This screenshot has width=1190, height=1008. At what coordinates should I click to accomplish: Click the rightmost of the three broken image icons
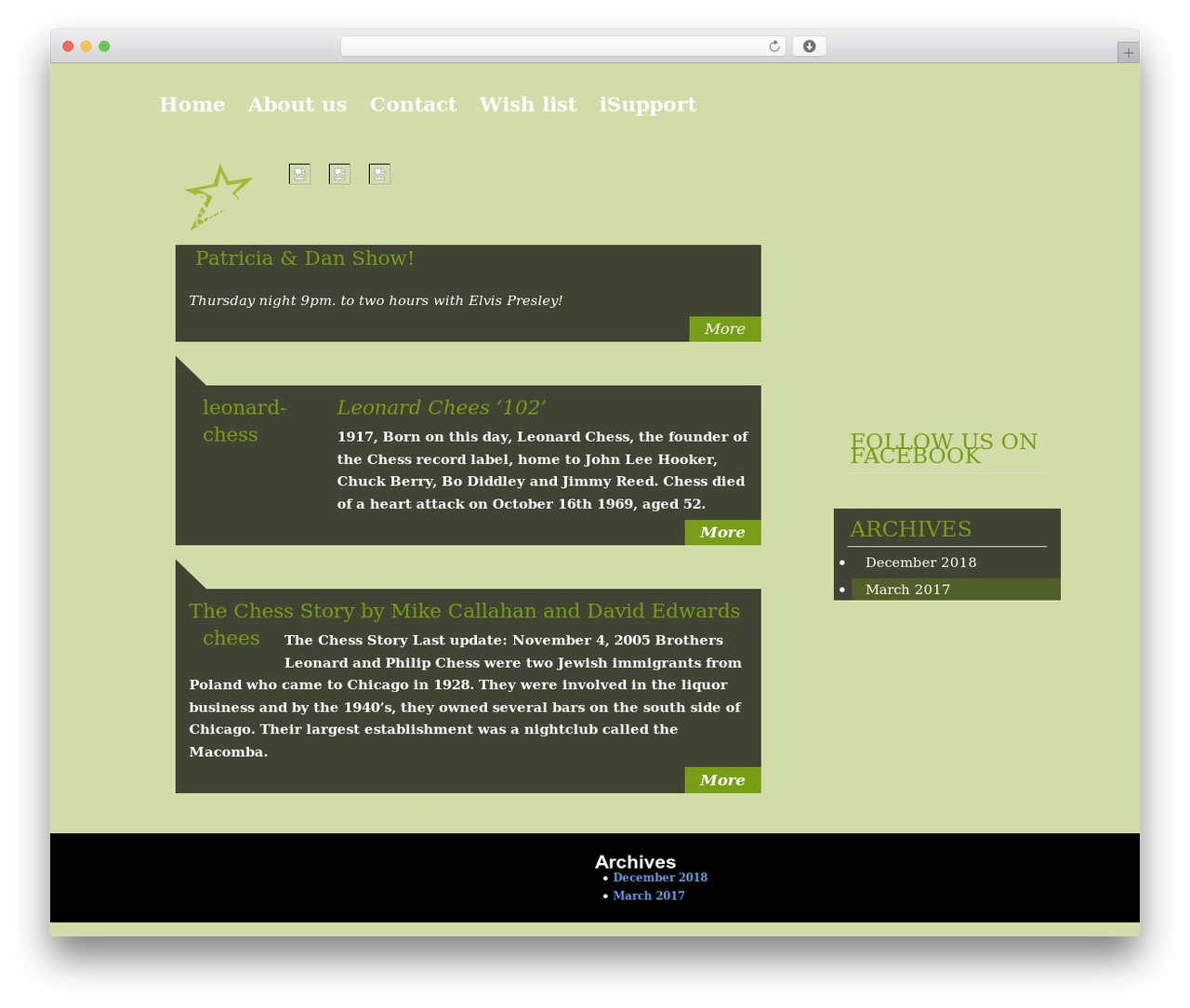tap(379, 174)
